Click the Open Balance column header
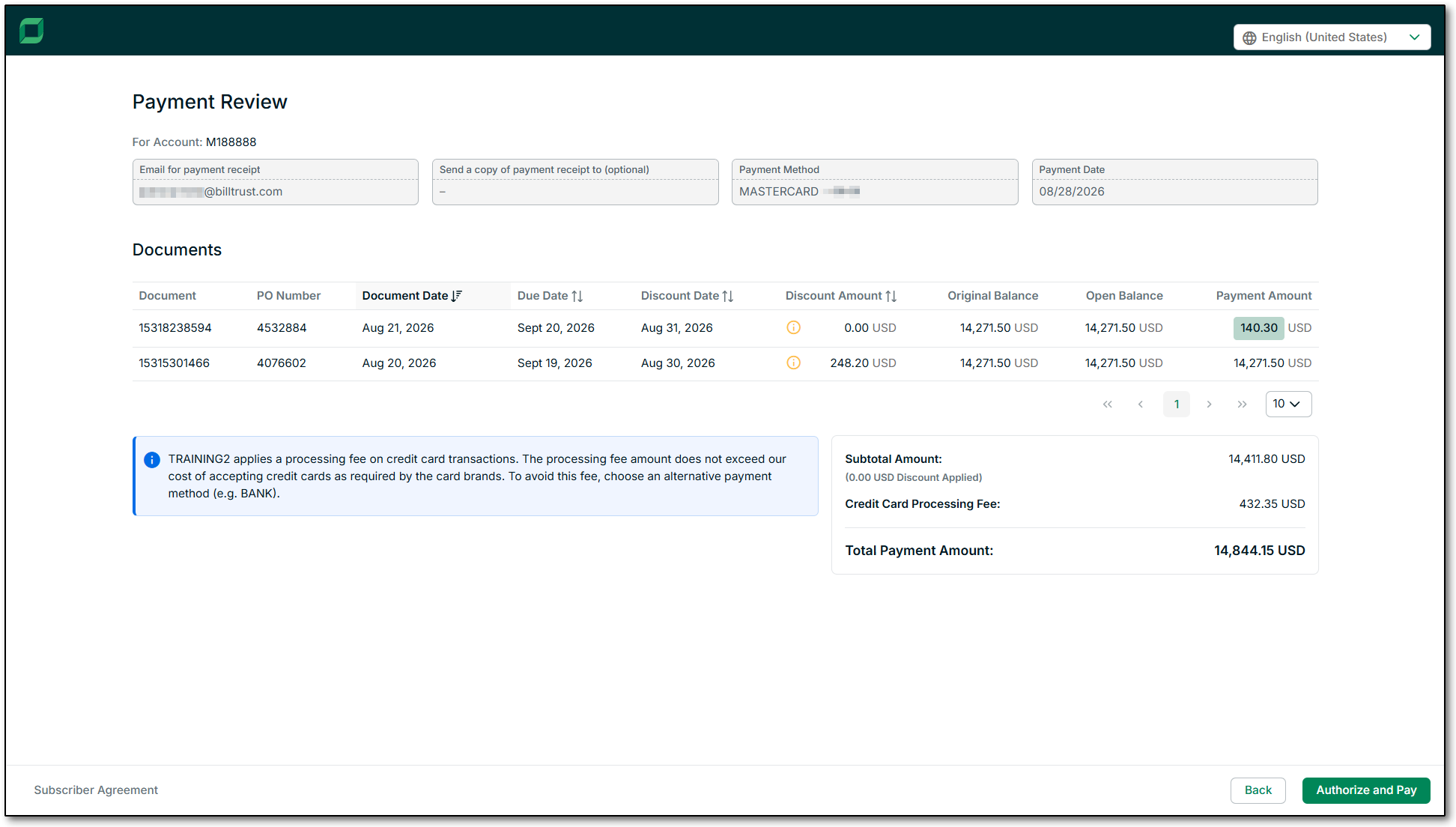Viewport: 1456px width, 827px height. pos(1124,296)
